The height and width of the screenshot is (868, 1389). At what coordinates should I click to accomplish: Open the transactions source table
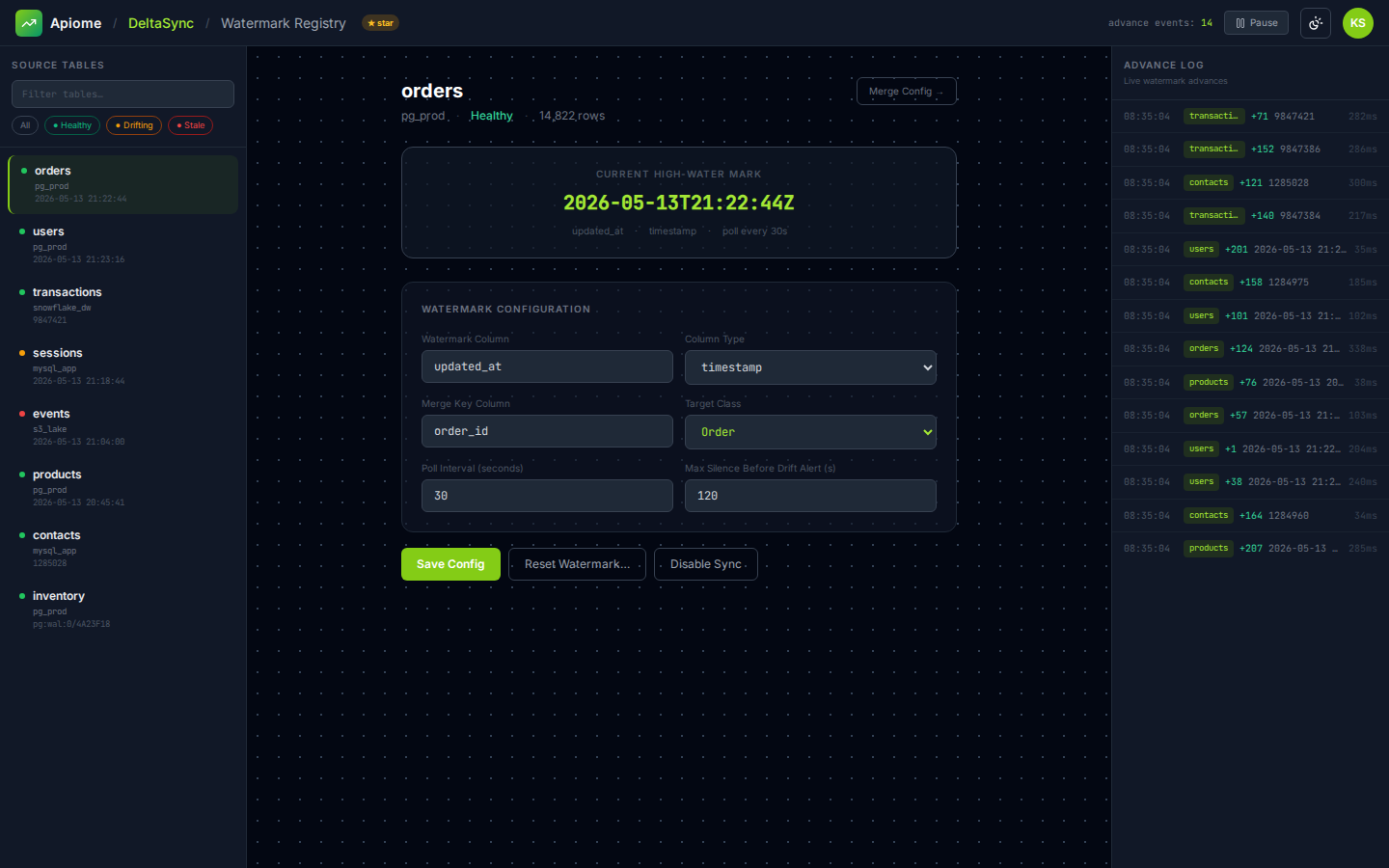click(x=123, y=306)
